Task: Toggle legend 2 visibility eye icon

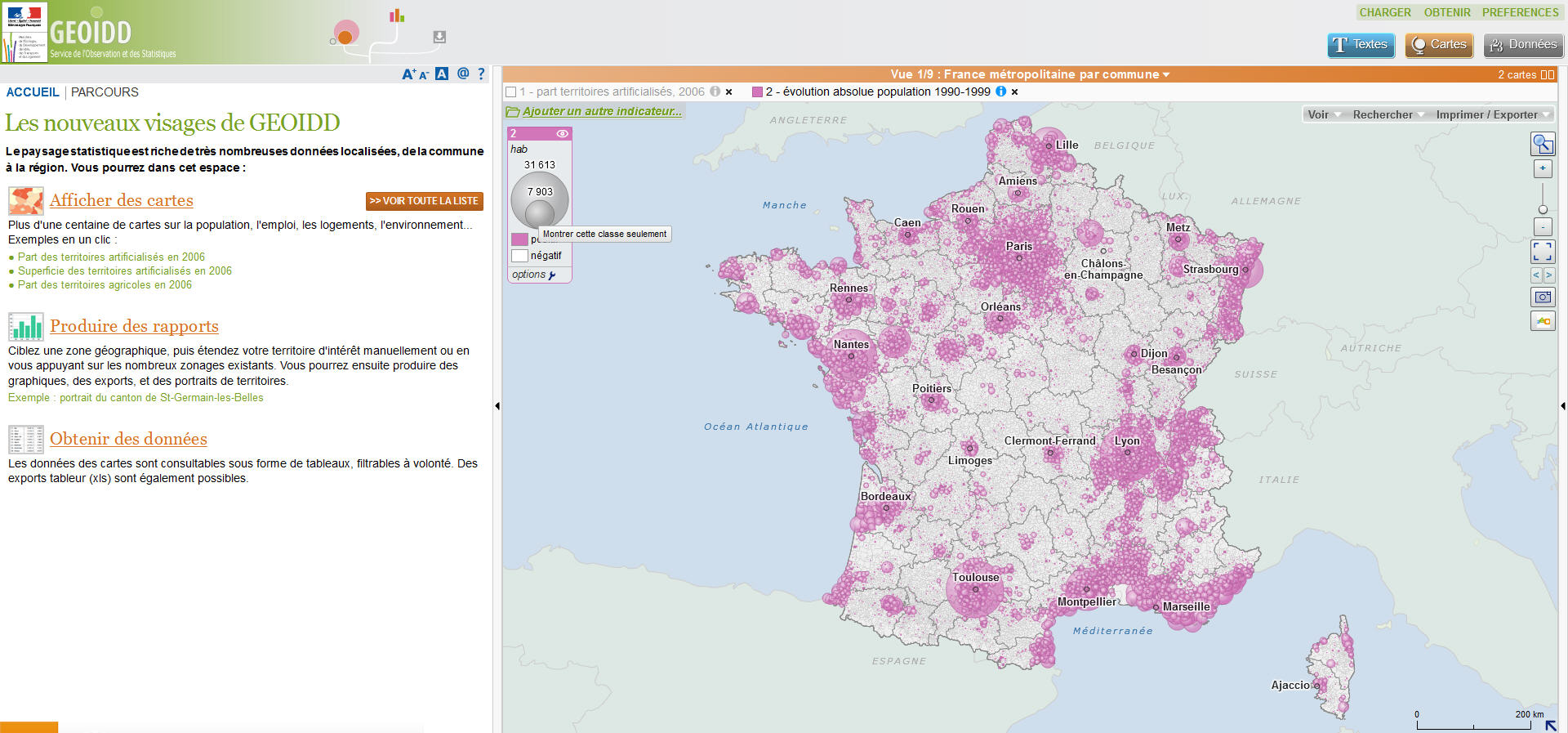Action: pos(562,133)
